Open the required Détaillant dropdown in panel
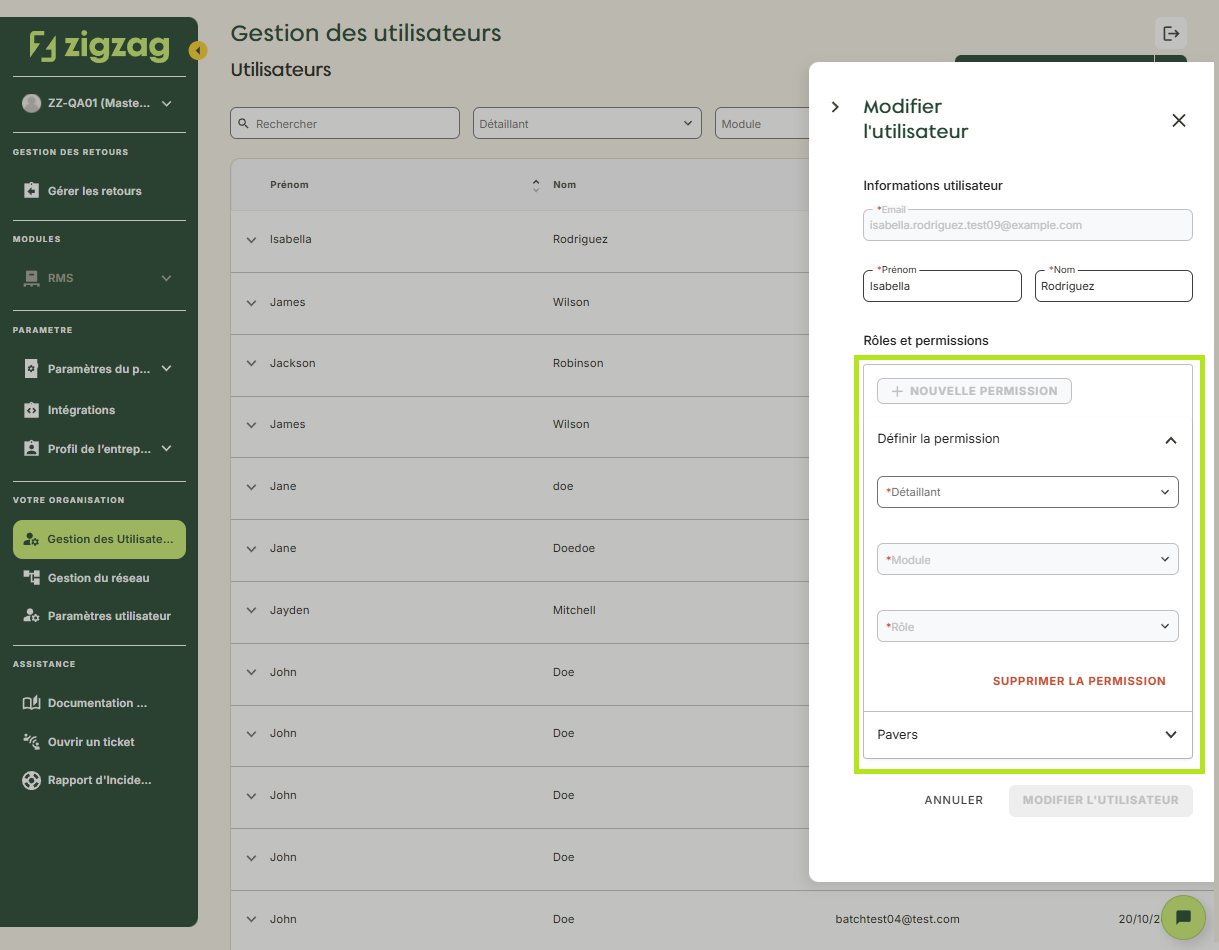Image resolution: width=1219 pixels, height=950 pixels. [x=1028, y=492]
